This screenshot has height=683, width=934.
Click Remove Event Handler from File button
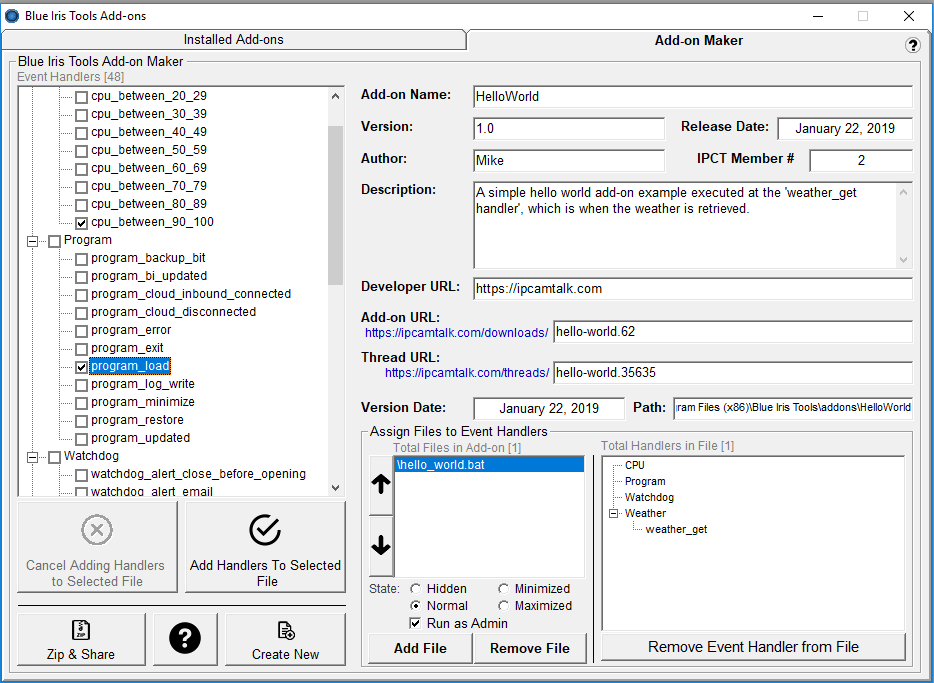coord(753,647)
